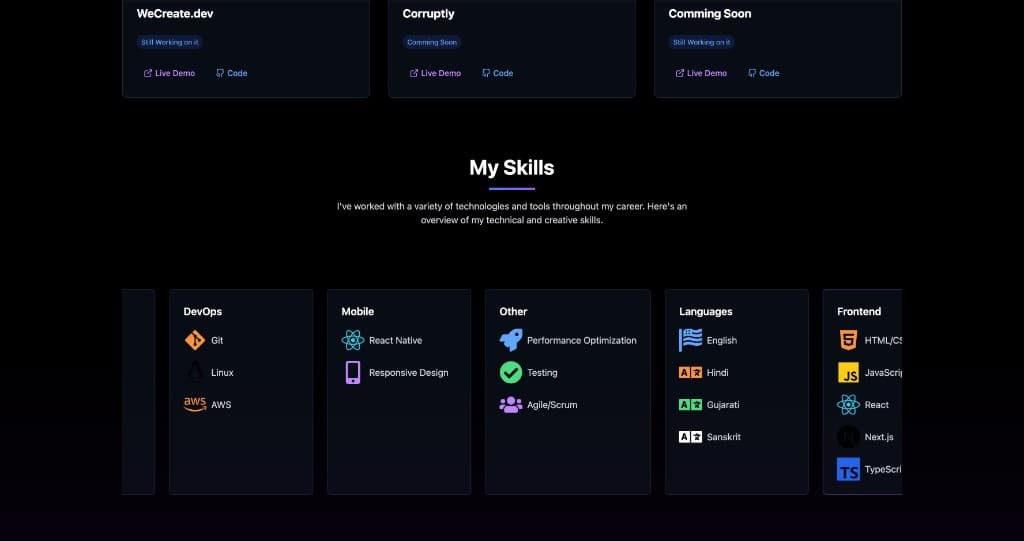Click the React label in Frontend

876,404
